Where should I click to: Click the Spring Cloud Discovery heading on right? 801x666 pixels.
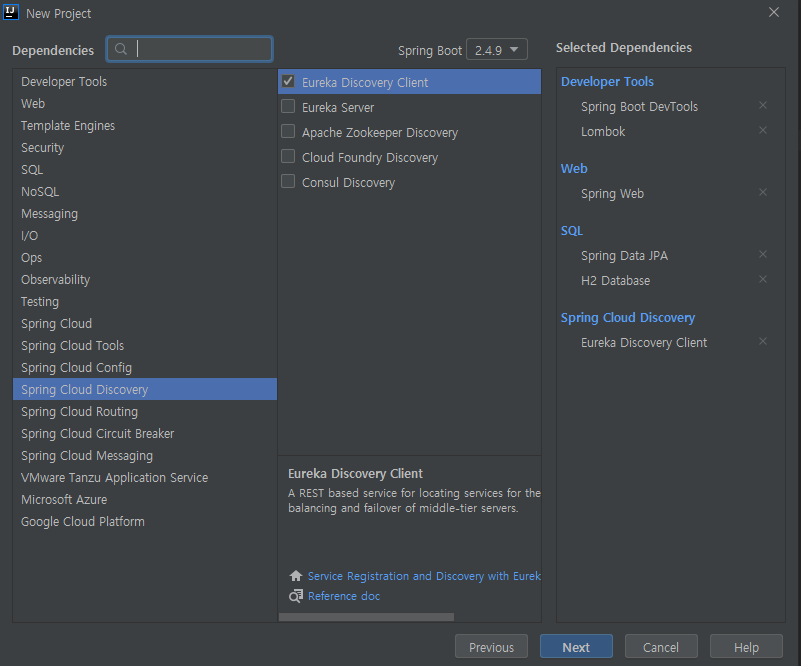(628, 317)
